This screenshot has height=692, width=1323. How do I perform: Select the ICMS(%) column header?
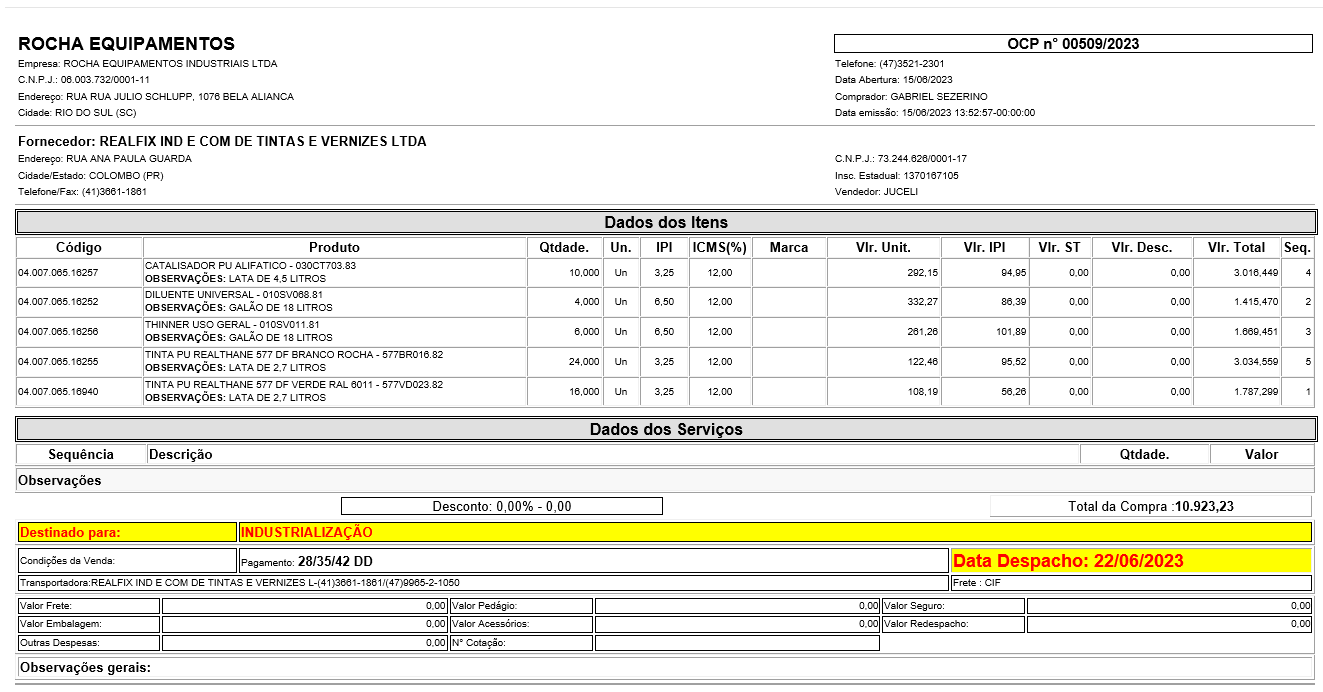pos(719,247)
